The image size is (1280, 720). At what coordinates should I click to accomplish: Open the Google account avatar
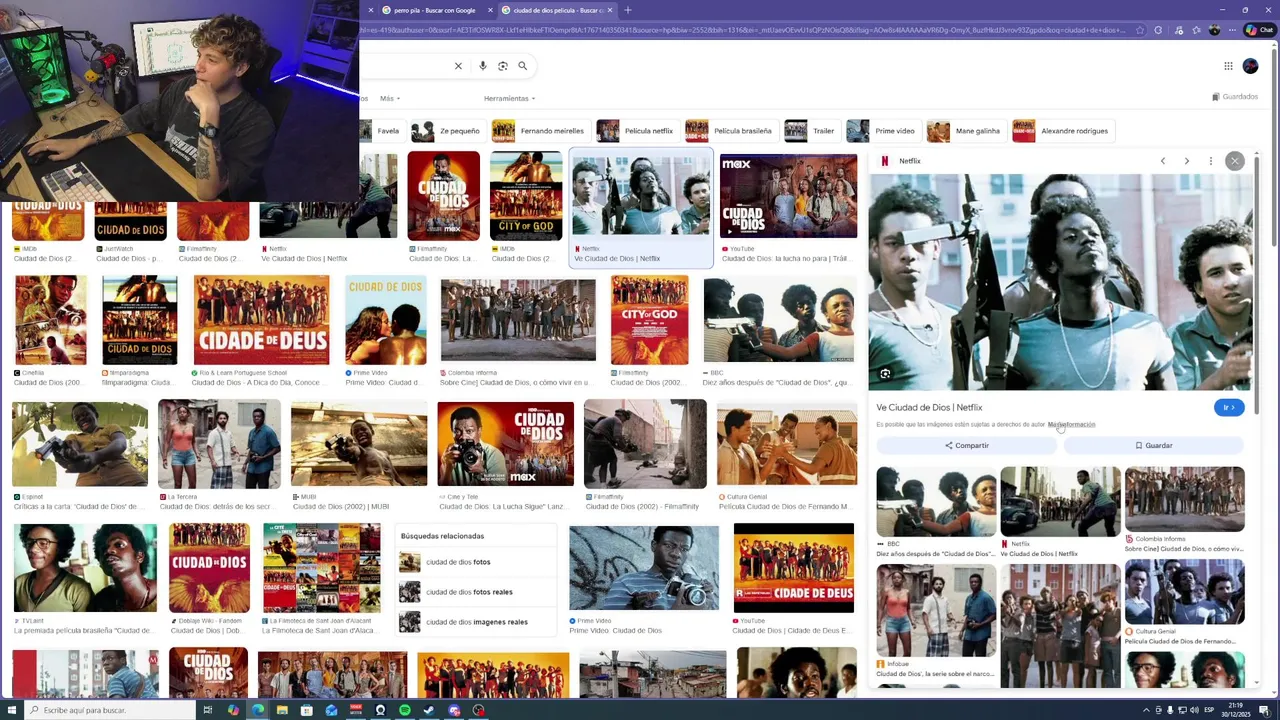tap(1250, 66)
